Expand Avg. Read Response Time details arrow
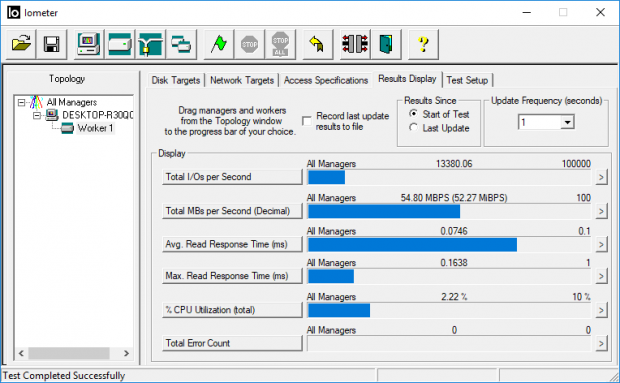This screenshot has height=383, width=620. [601, 244]
